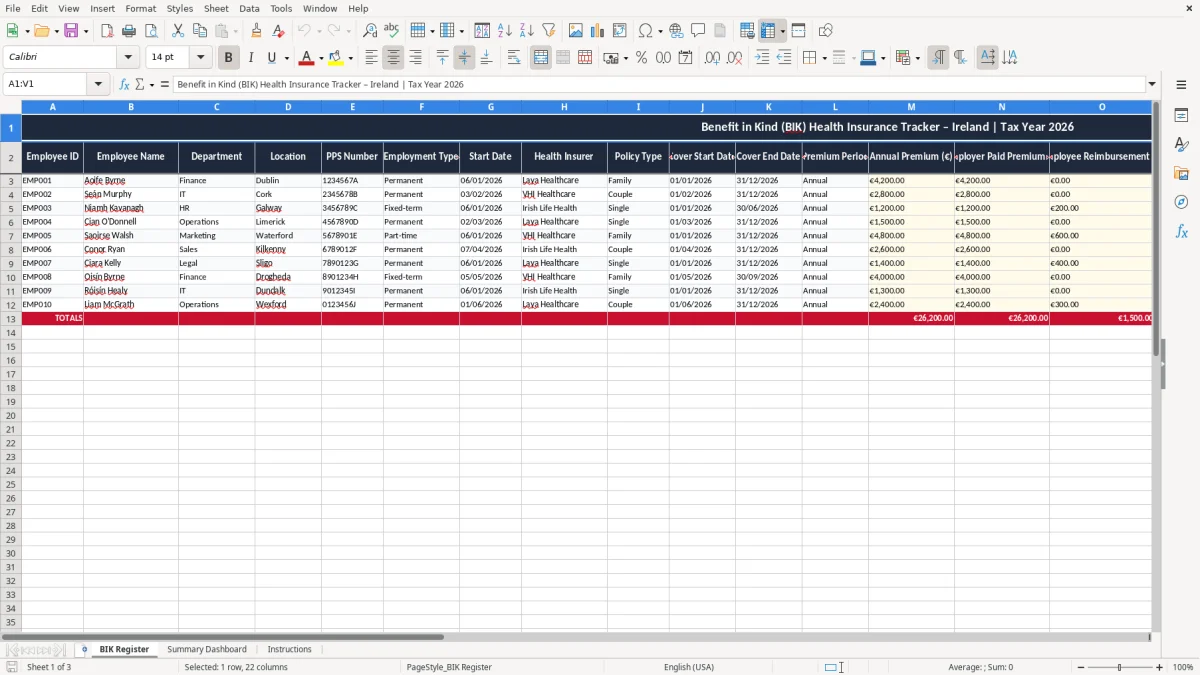Clear direct formatting
Viewport: 1200px width, 675px height.
point(278,31)
